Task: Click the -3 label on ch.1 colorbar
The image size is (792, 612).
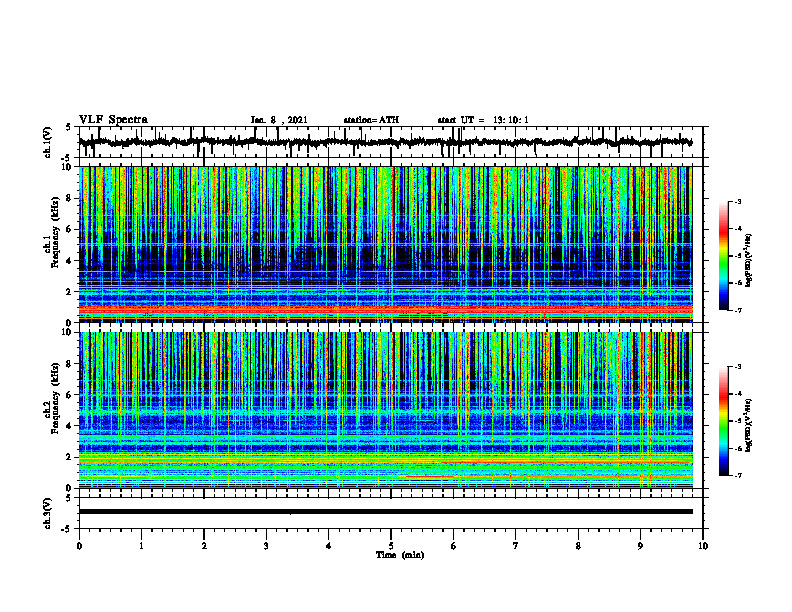Action: tap(737, 202)
